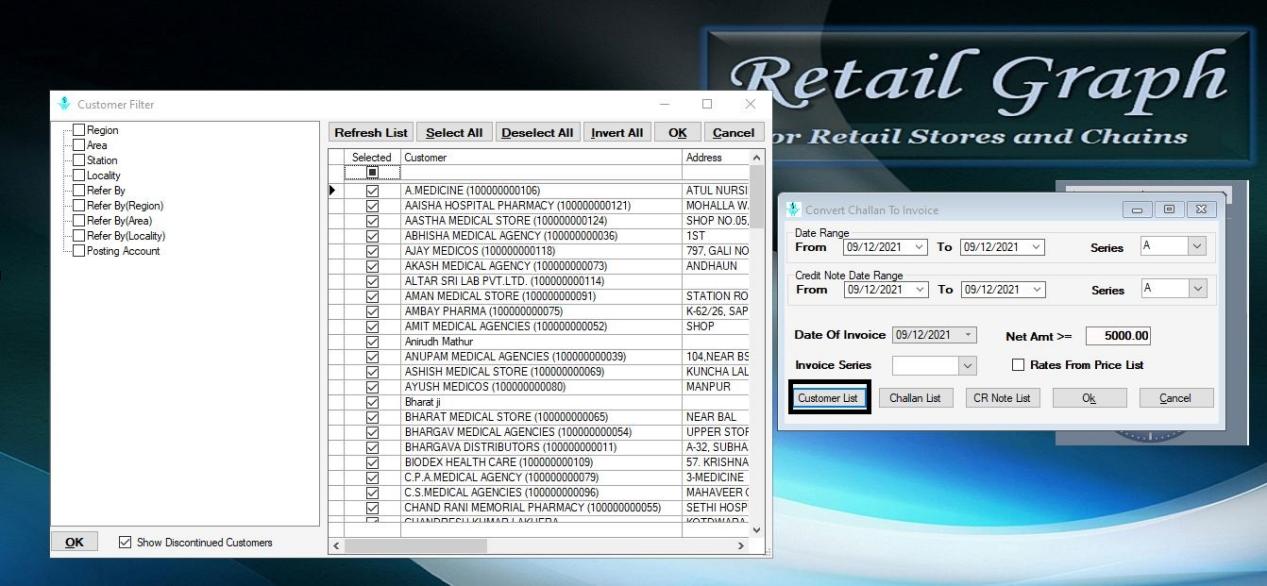This screenshot has height=586, width=1267.
Task: Open Date Of Invoice dropdown
Action: coord(968,335)
